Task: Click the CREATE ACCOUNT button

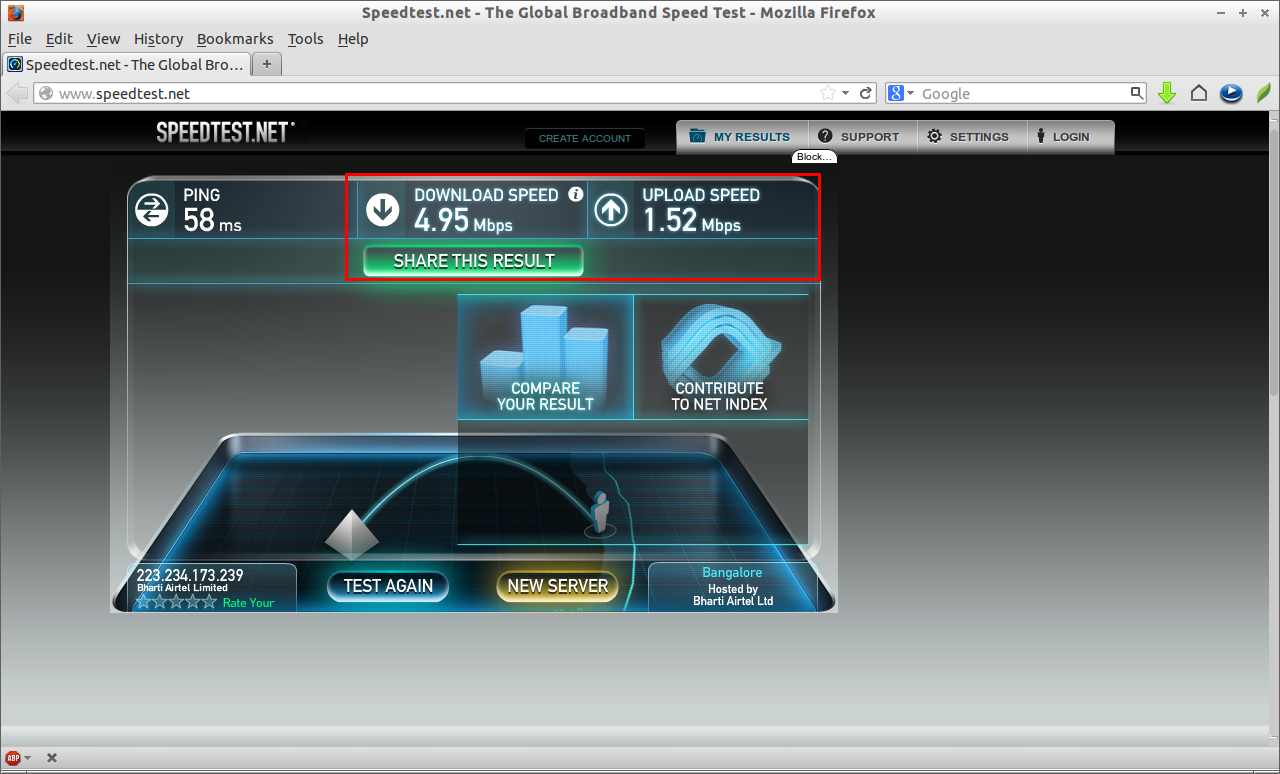Action: [x=585, y=138]
